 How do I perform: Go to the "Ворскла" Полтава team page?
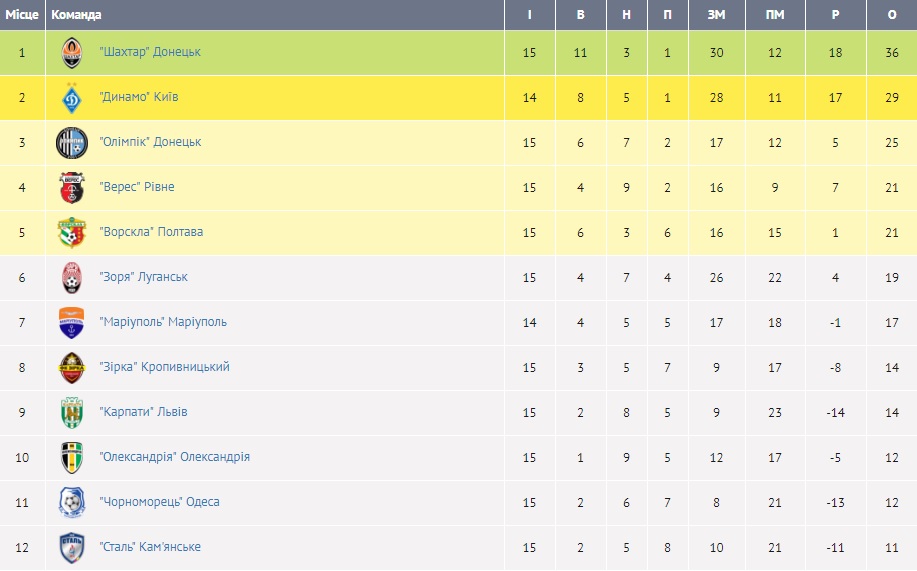[x=151, y=232]
